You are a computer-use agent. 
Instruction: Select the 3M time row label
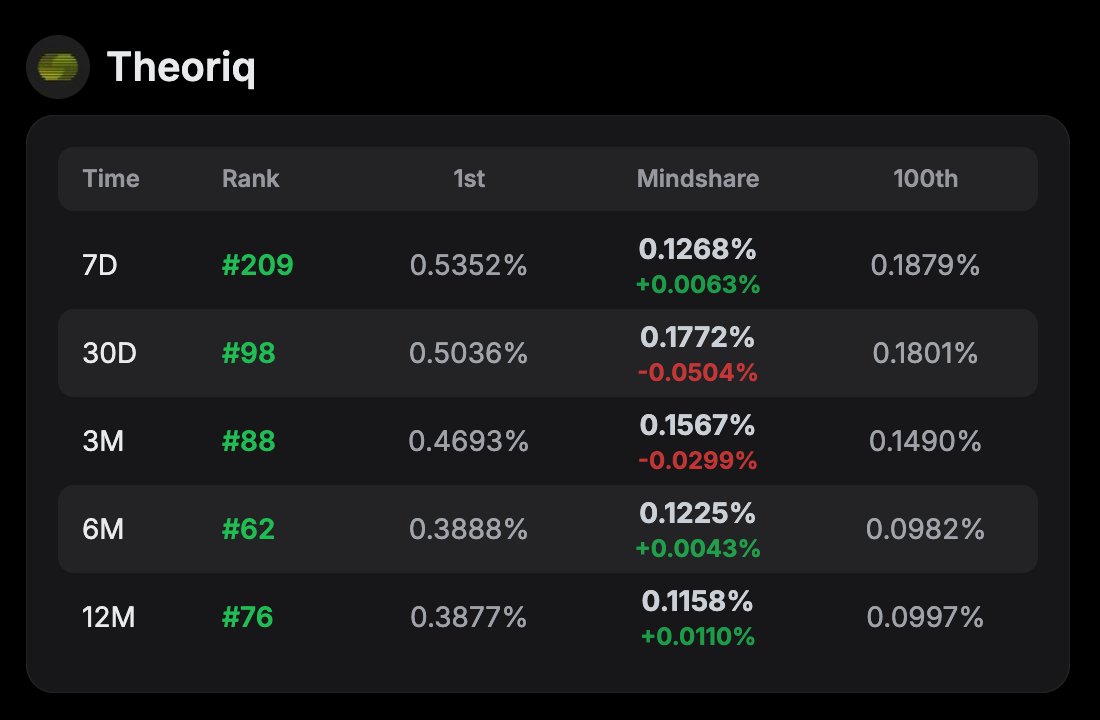(x=103, y=441)
